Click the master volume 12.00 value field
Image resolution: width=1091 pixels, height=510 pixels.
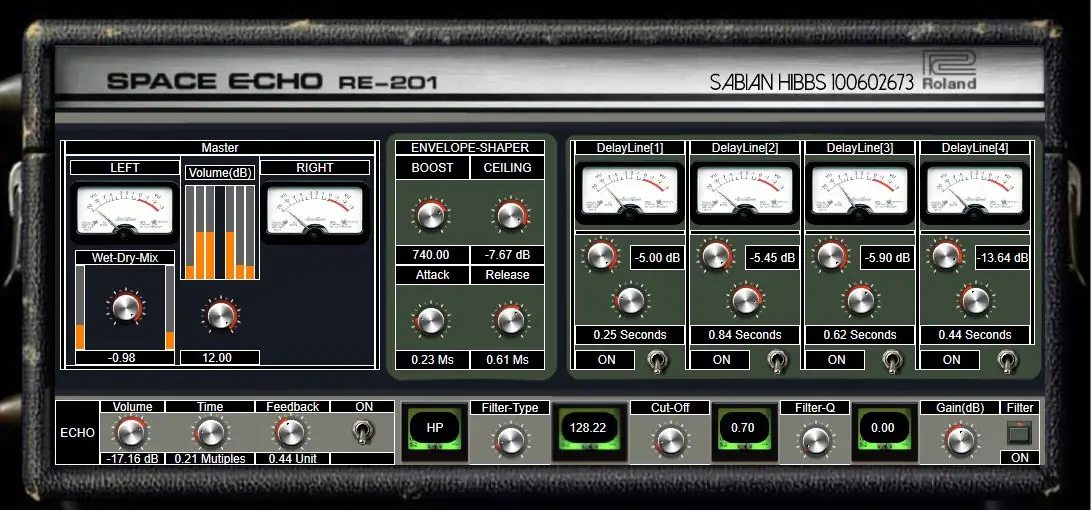point(219,357)
